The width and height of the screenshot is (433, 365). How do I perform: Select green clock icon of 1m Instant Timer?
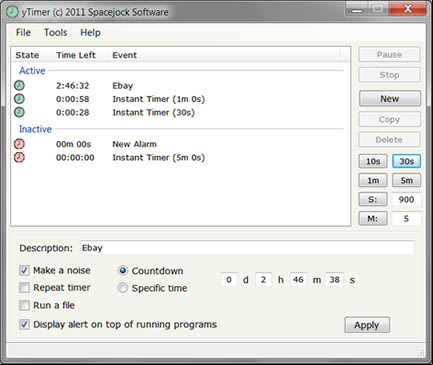pyautogui.click(x=19, y=99)
